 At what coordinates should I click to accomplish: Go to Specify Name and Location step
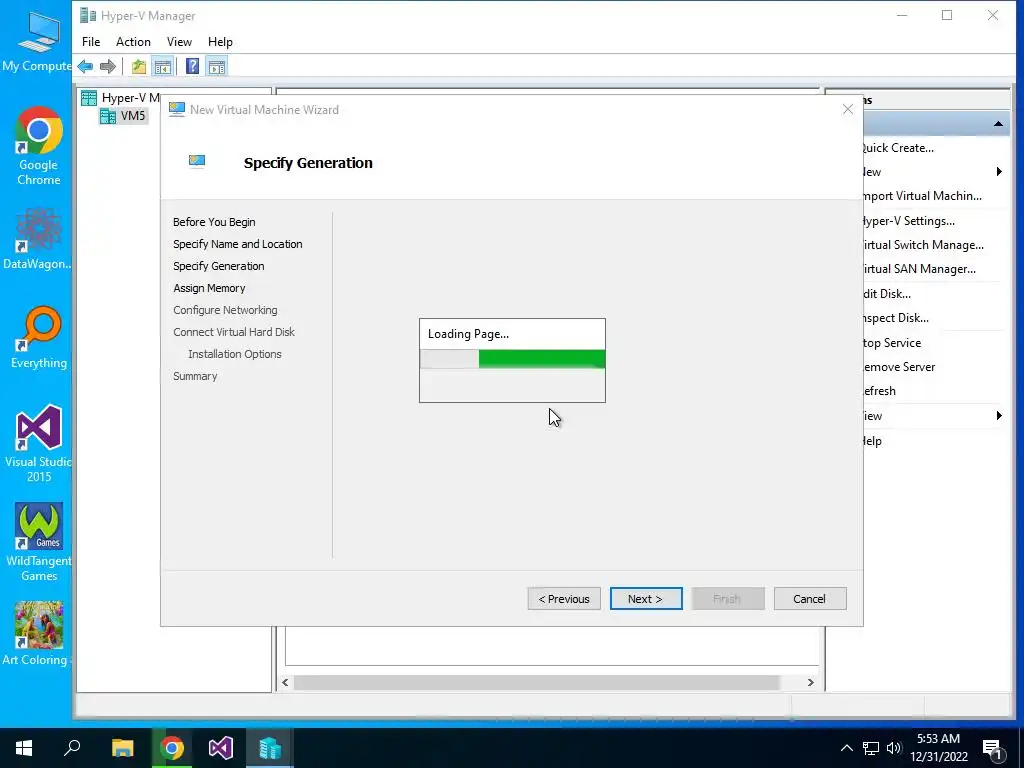coord(238,244)
